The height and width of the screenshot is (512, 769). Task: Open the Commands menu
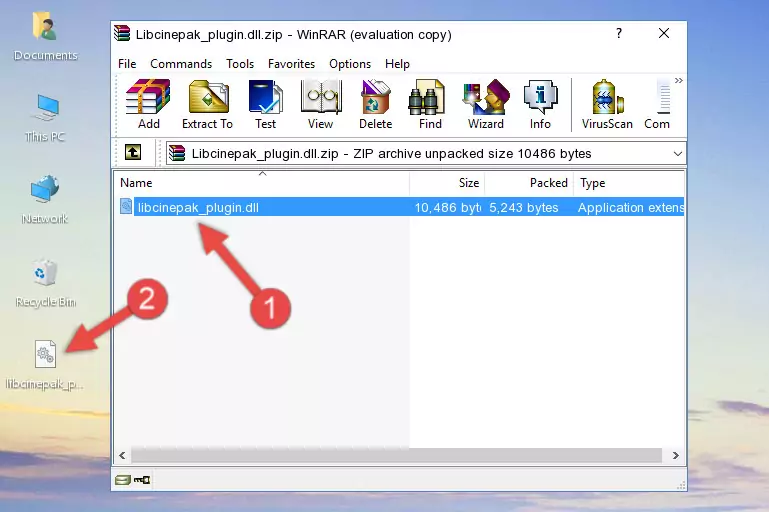[x=181, y=64]
